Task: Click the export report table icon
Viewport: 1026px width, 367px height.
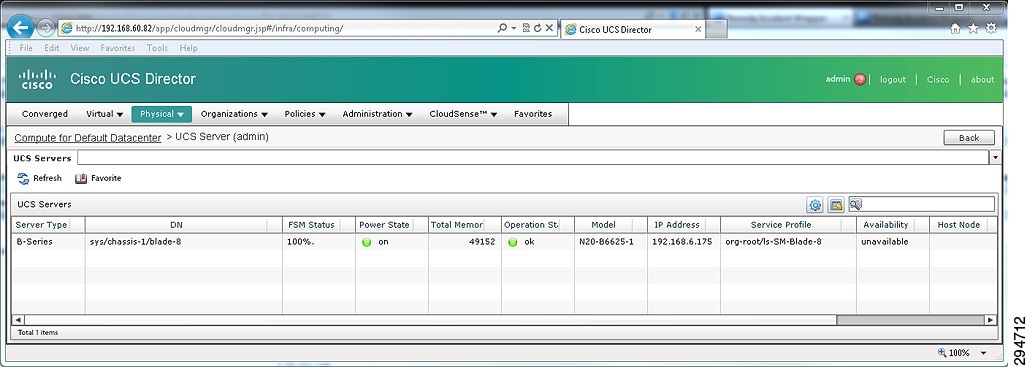Action: 835,205
